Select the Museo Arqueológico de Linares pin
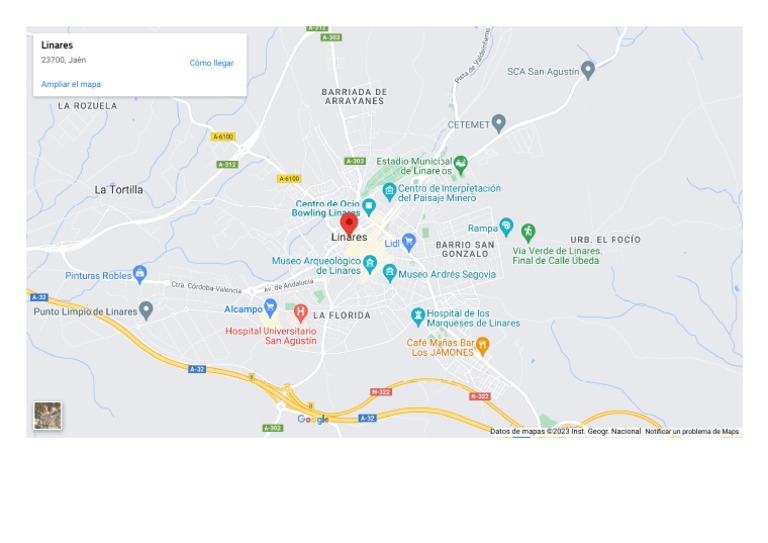 click(370, 264)
